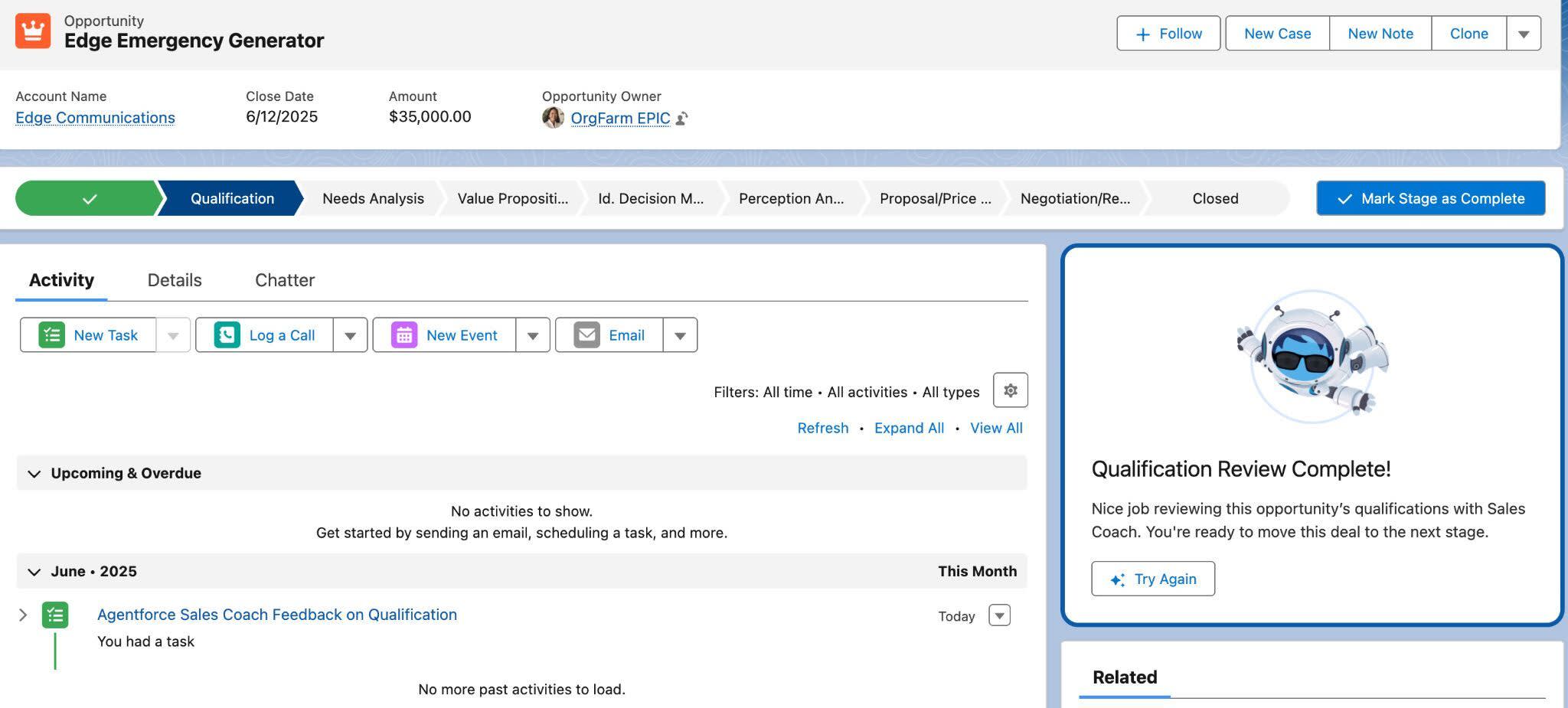Click the purple New Event calendar icon
This screenshot has height=708, width=1568.
(404, 335)
